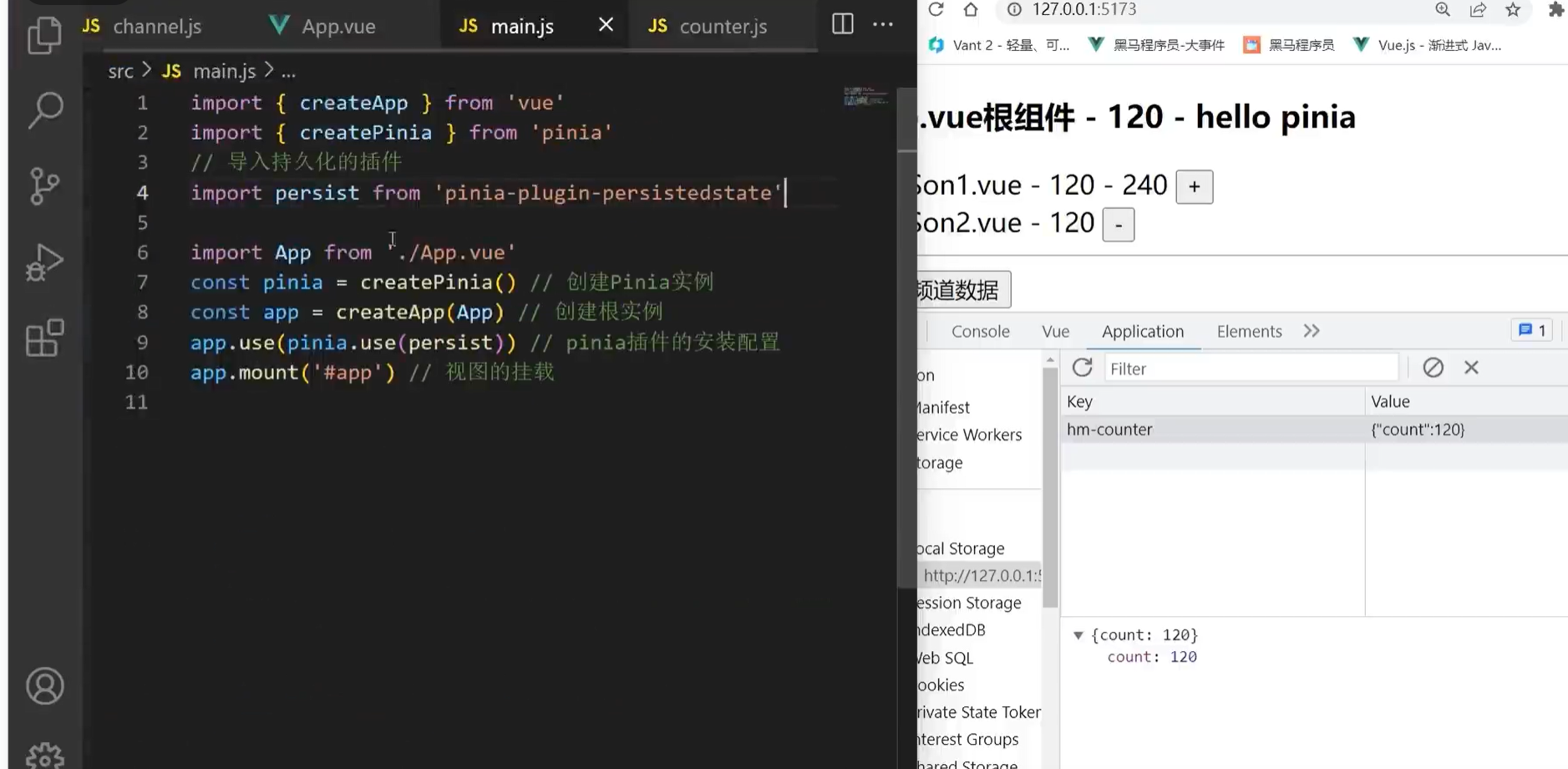Open the Console tab in DevTools
The height and width of the screenshot is (769, 1568).
coord(980,331)
